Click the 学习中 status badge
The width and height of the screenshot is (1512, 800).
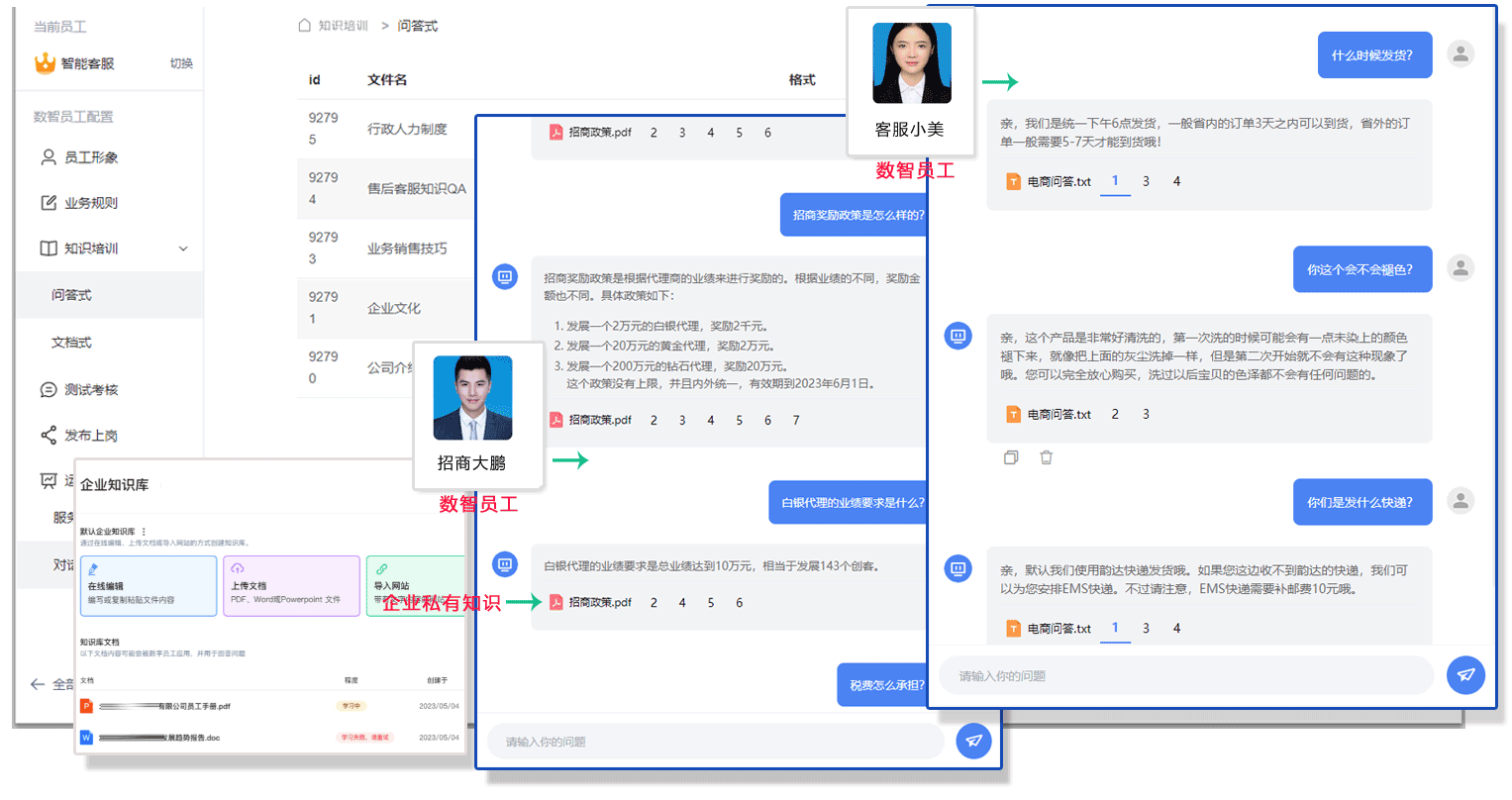click(x=352, y=706)
